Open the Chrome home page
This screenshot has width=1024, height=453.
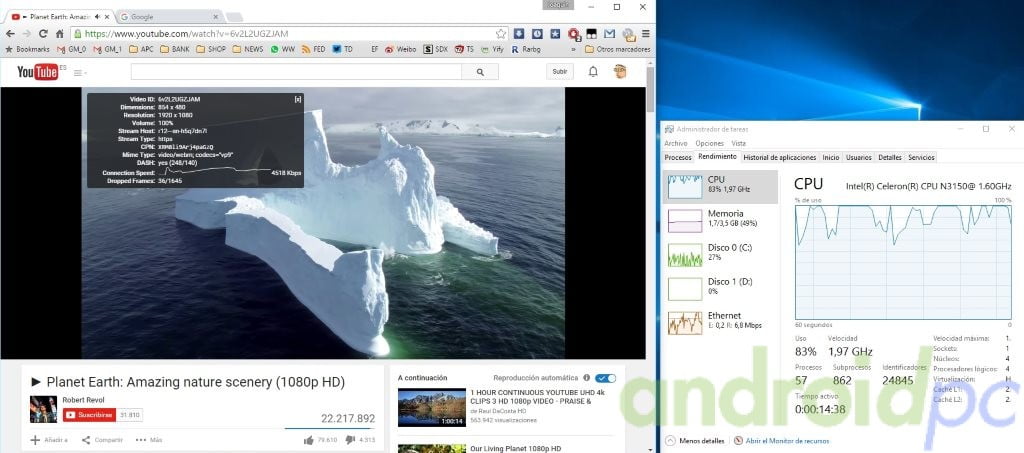pyautogui.click(x=59, y=33)
